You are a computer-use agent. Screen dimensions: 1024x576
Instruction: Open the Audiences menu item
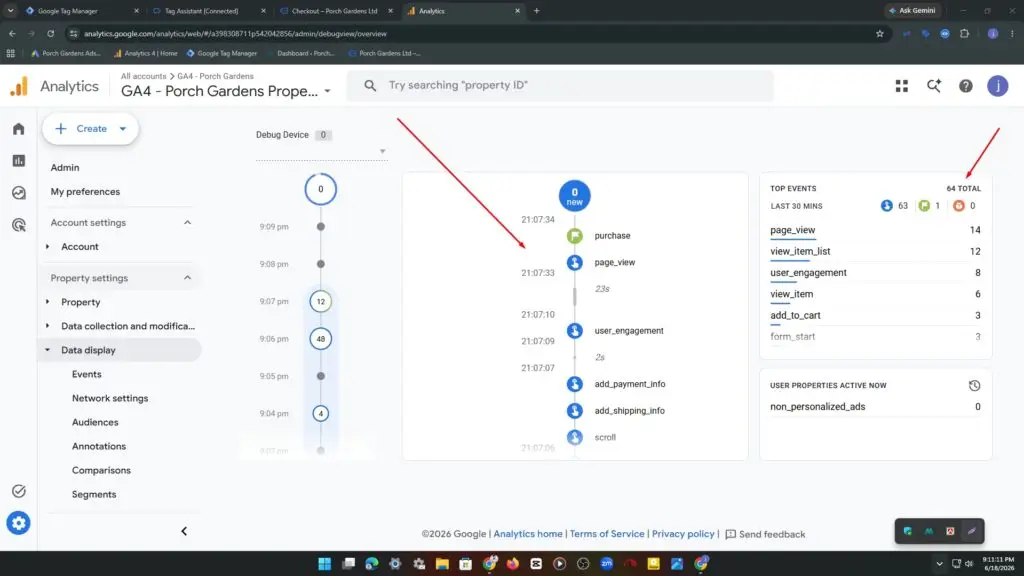tap(95, 423)
